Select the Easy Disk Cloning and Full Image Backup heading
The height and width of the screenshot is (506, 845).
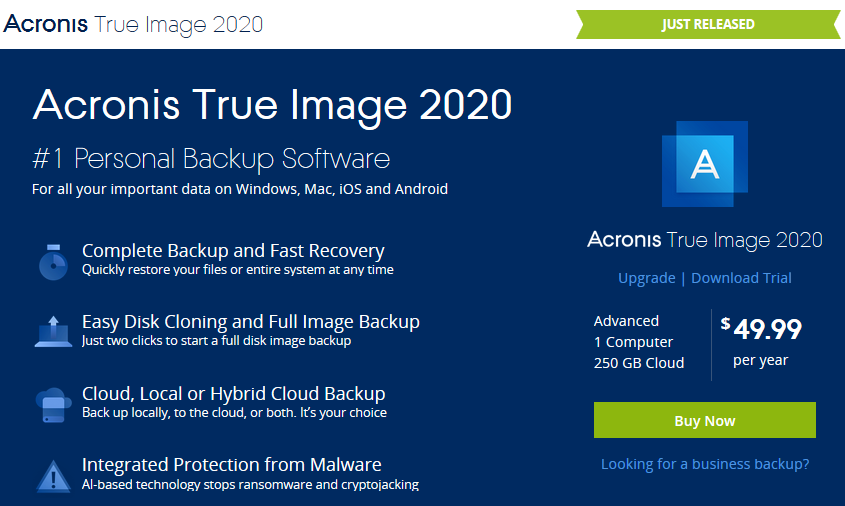[x=251, y=322]
